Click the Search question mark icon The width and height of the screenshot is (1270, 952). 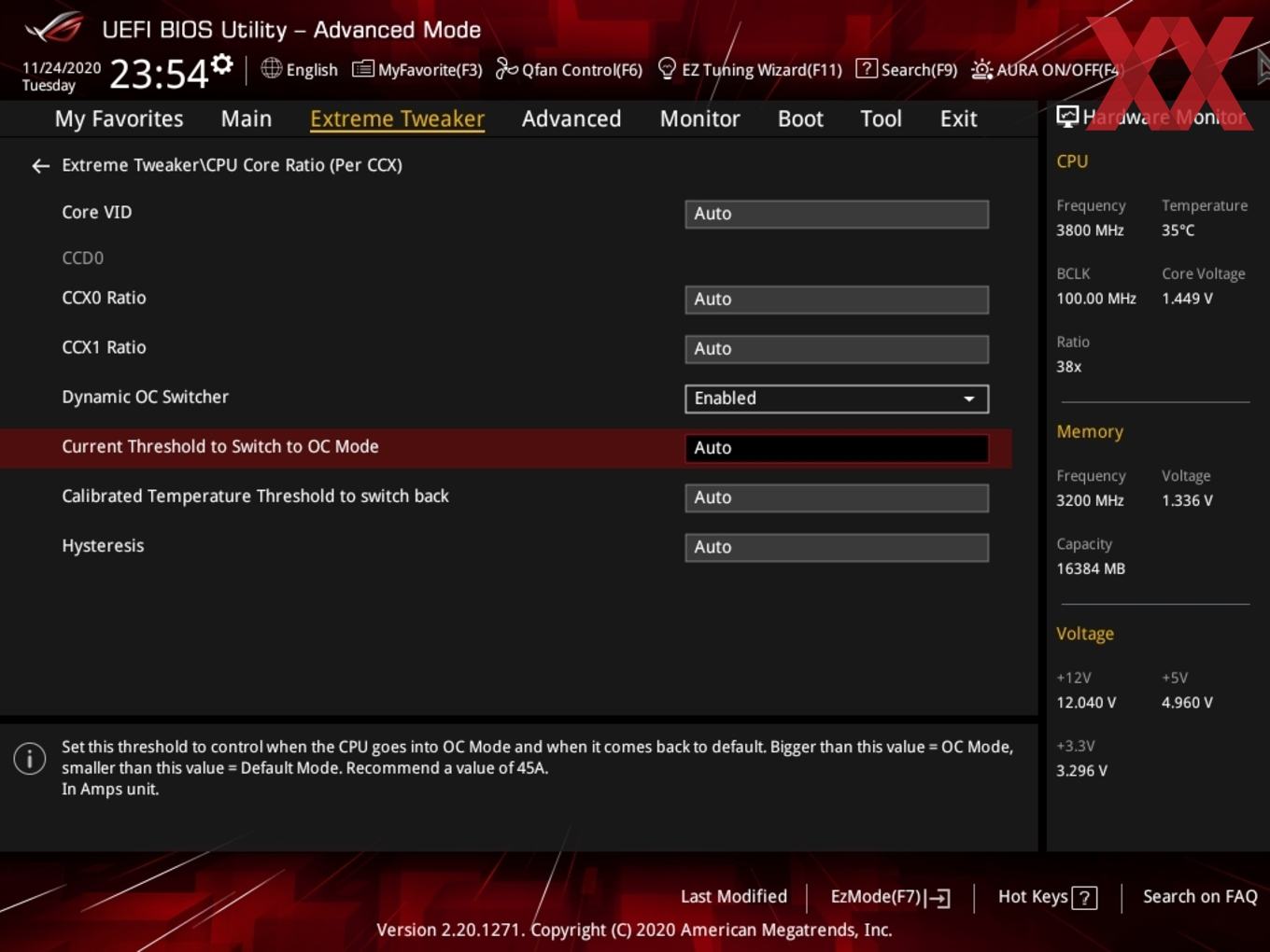click(866, 68)
